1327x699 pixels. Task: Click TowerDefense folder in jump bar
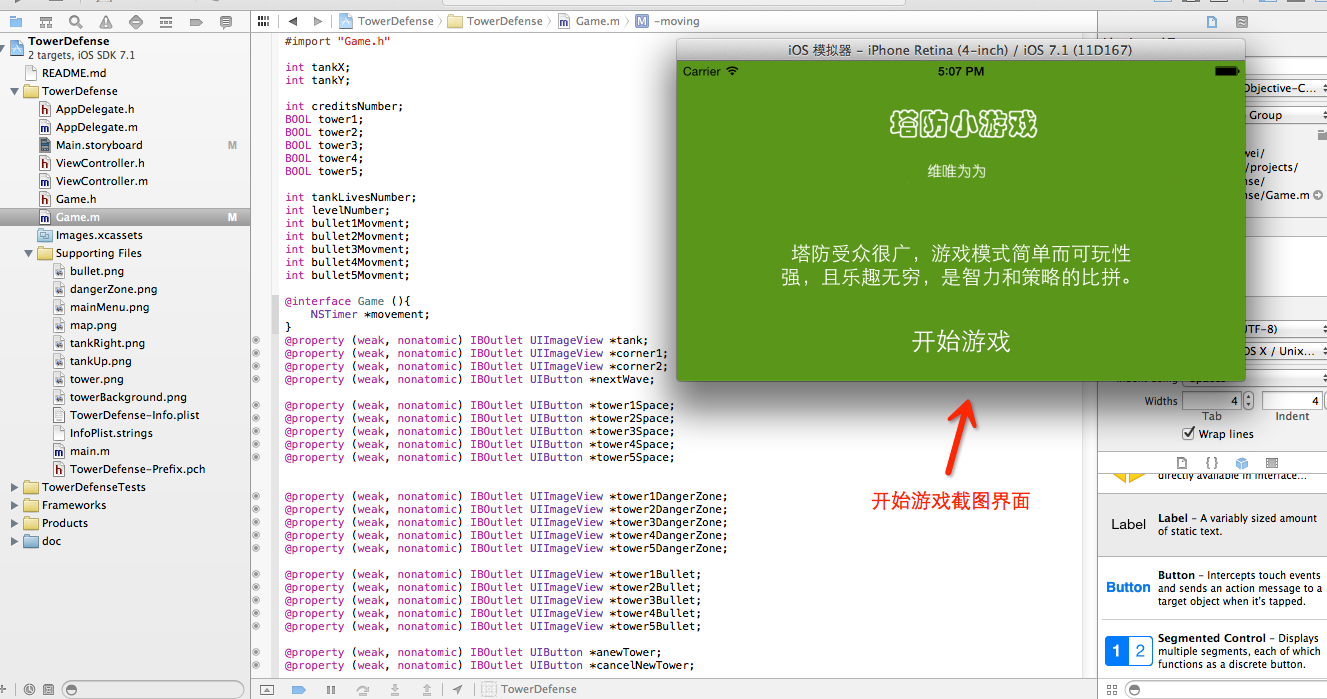tap(495, 21)
